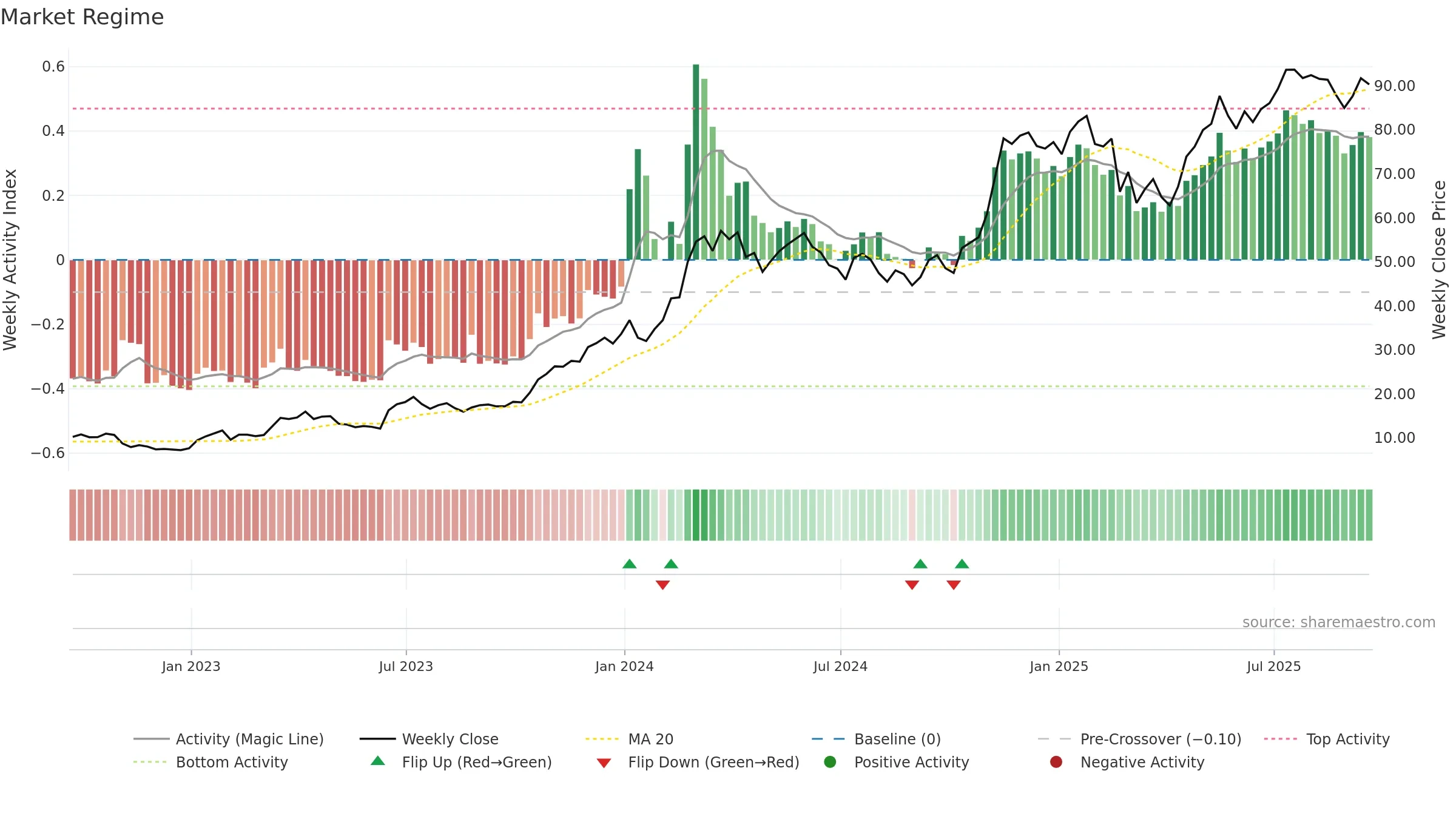1456x819 pixels.
Task: Click the 30.00 price axis label
Action: tap(1395, 350)
